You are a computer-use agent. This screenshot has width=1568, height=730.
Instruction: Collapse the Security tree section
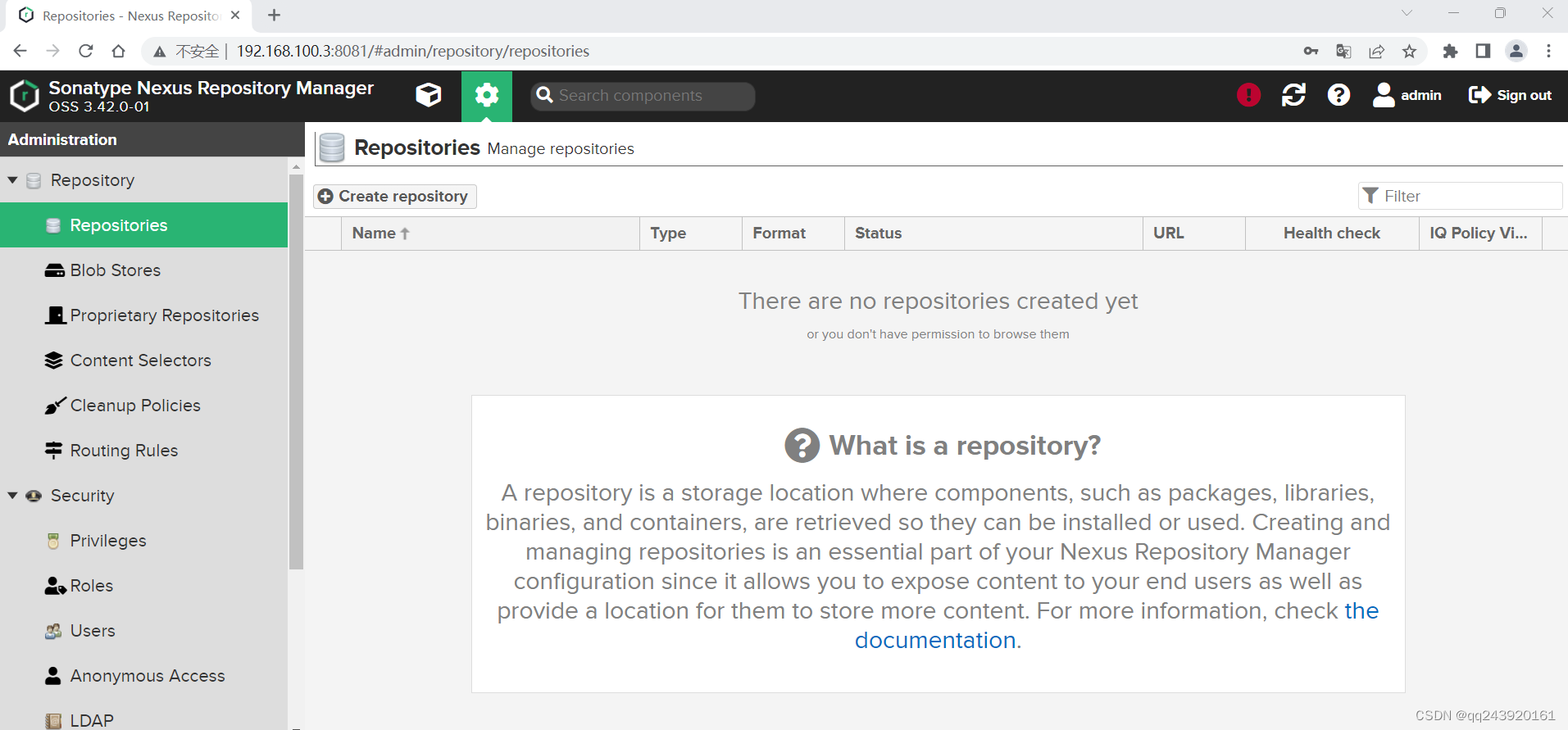(12, 496)
